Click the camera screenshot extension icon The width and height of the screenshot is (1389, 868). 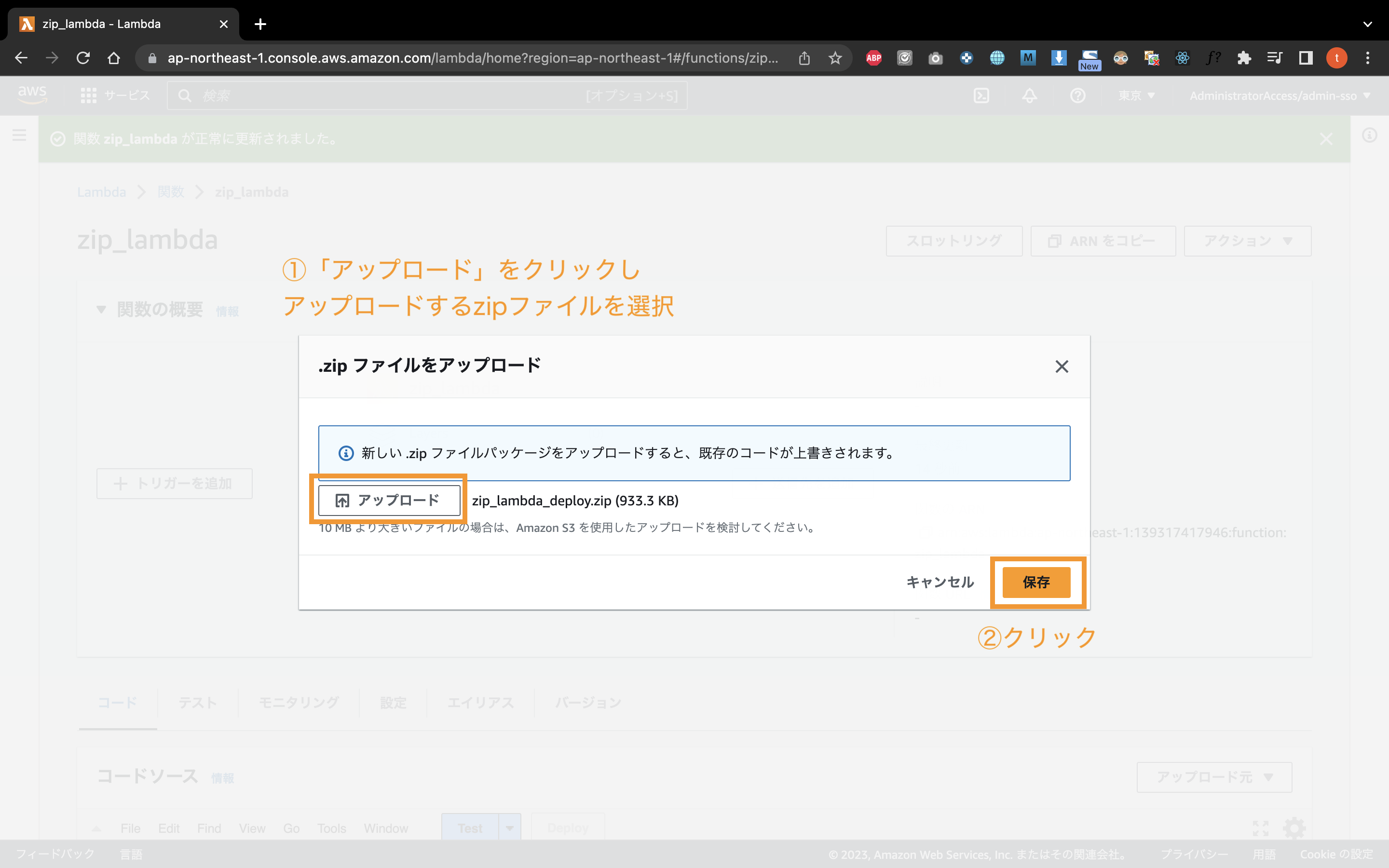click(936, 57)
